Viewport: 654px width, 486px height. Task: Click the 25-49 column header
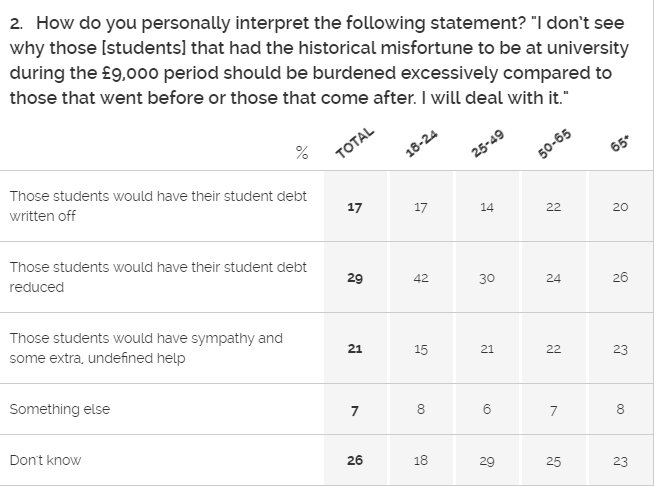(x=488, y=144)
